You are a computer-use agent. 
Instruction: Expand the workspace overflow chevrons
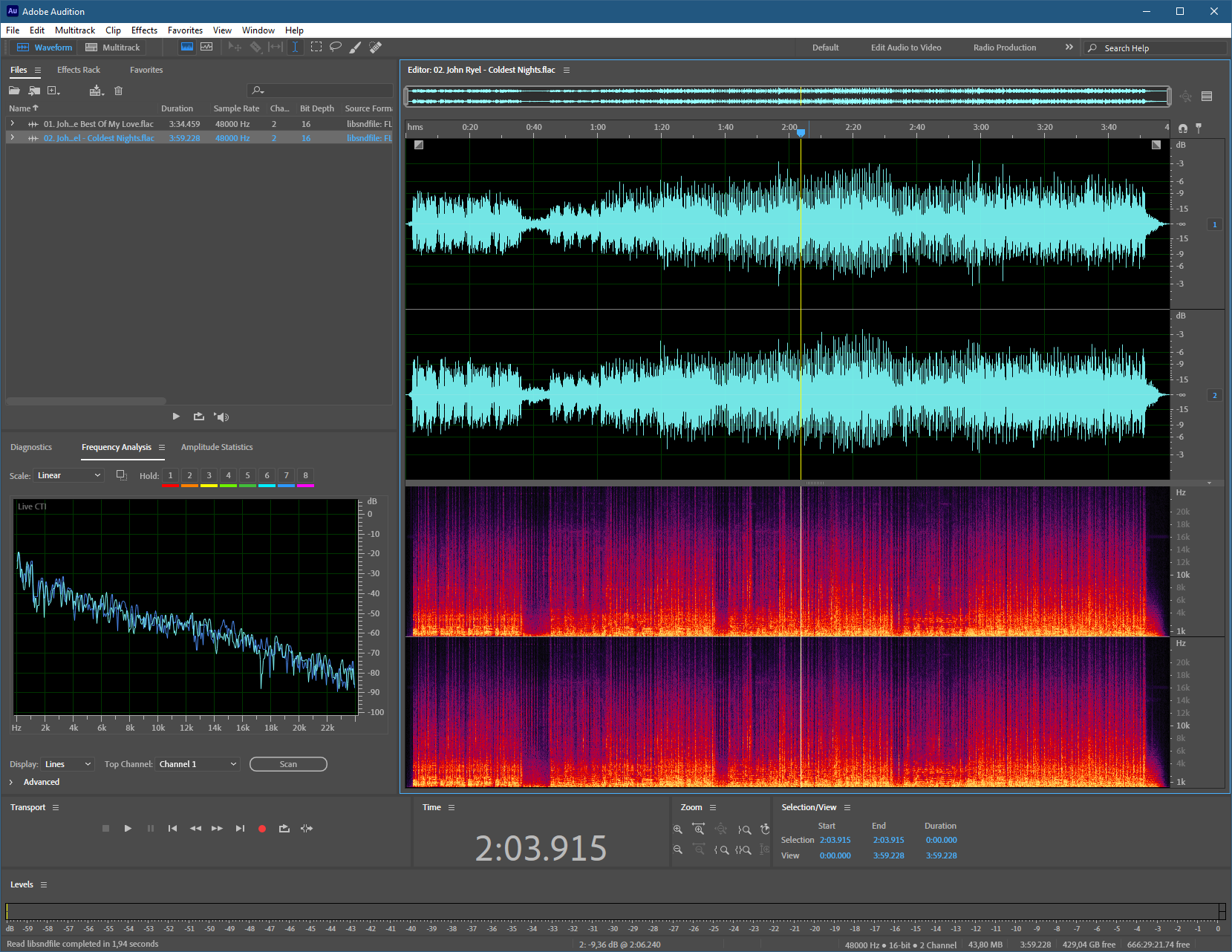pos(1069,47)
